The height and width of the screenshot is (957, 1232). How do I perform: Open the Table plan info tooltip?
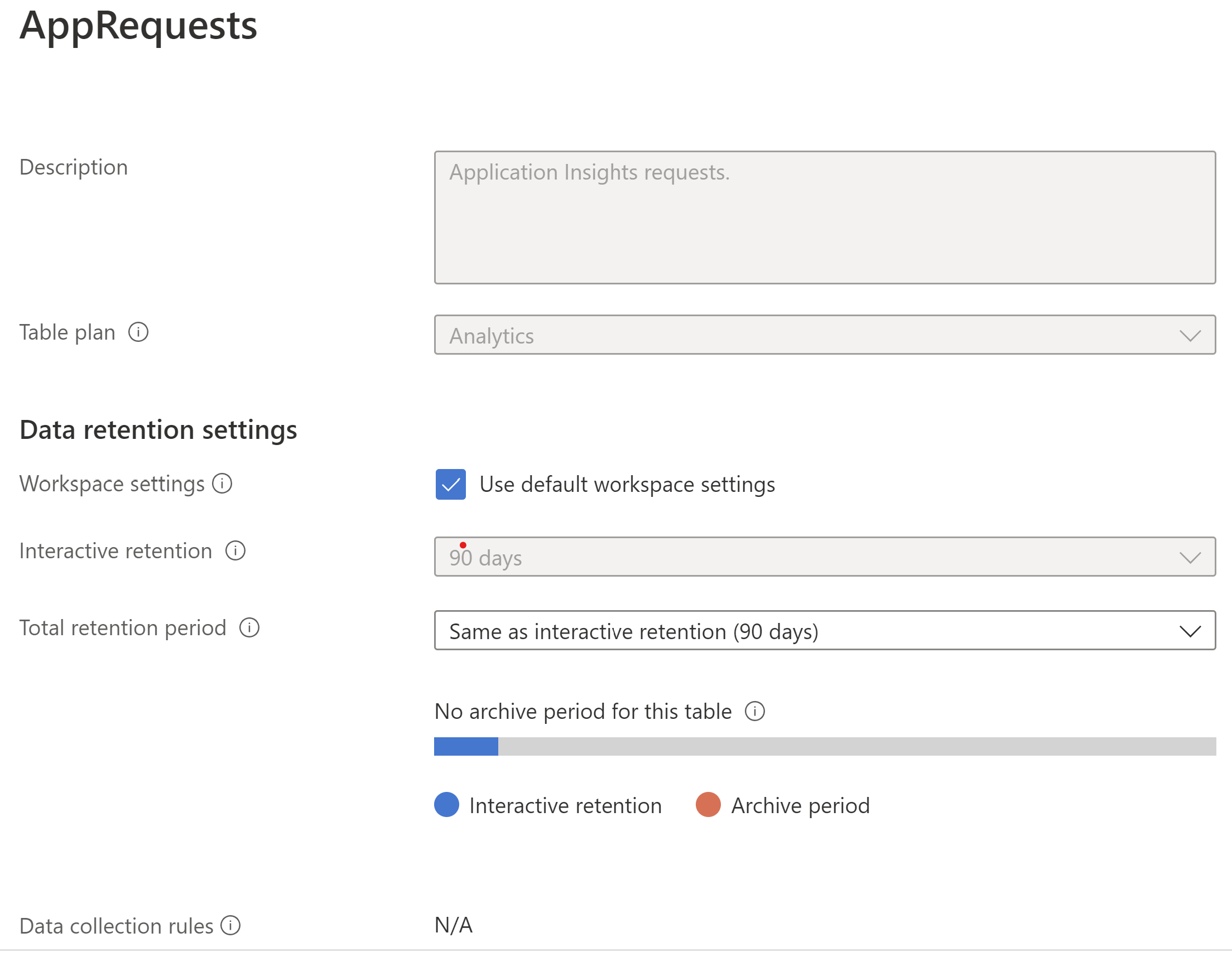[138, 333]
